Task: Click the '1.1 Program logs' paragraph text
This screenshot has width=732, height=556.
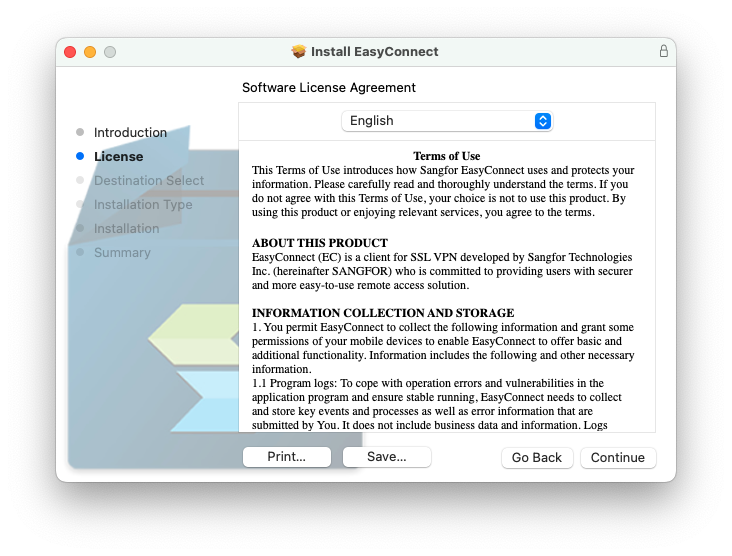Action: (x=436, y=404)
